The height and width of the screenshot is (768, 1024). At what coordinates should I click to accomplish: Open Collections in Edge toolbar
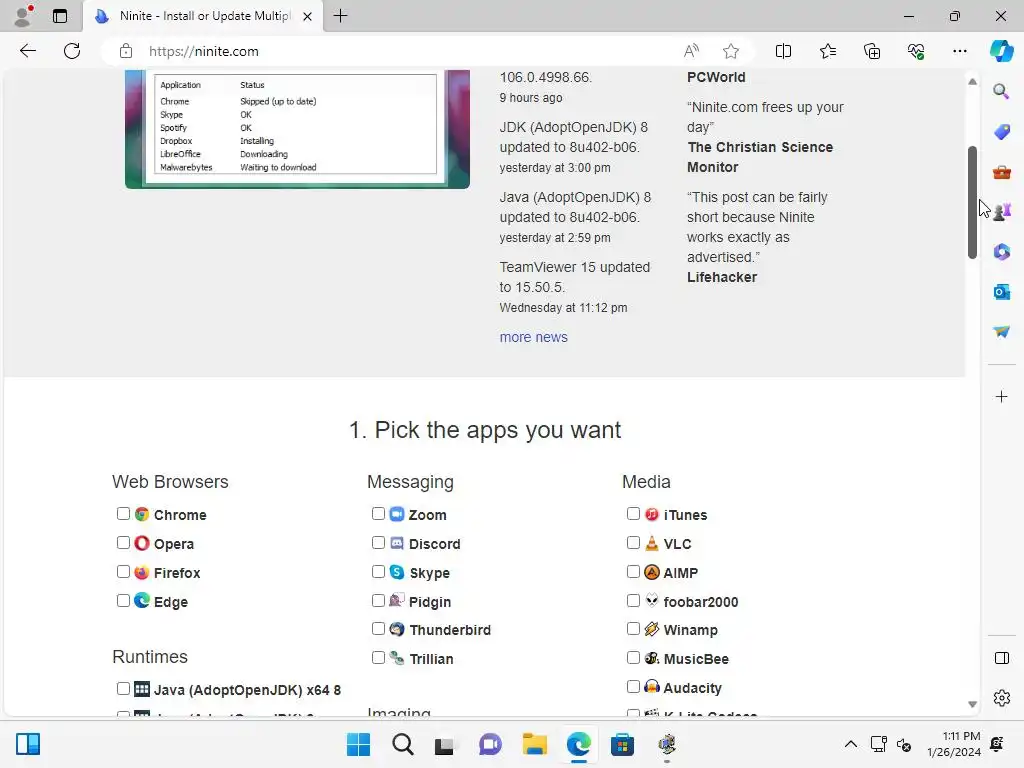click(872, 51)
